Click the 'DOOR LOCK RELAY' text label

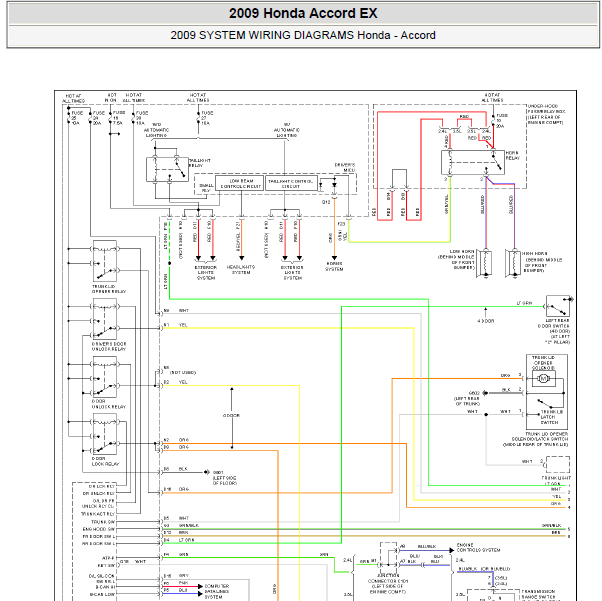coord(105,461)
